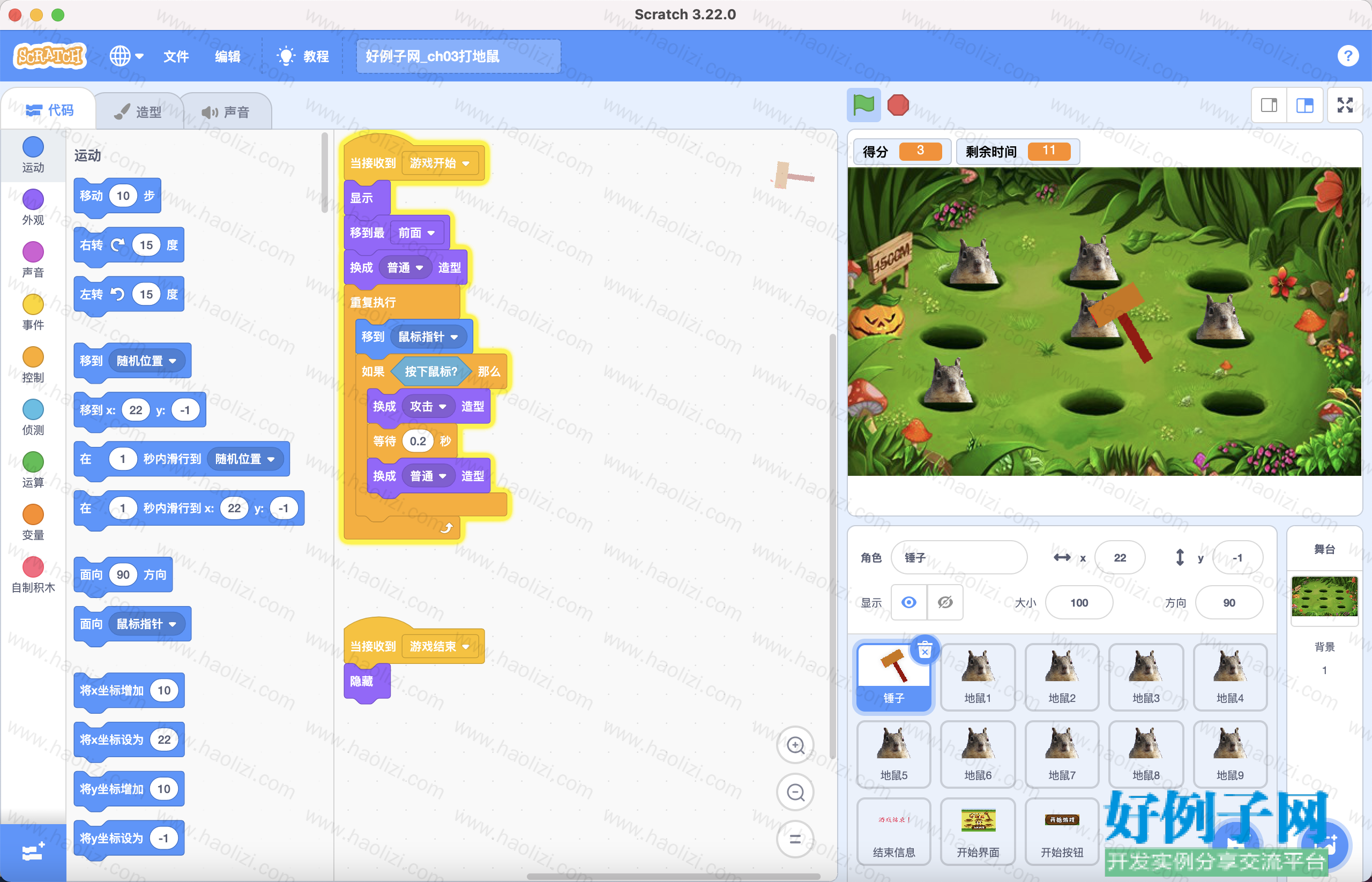Screen dimensions: 1372x882
Task: Select the 自制积木 my blocks category
Action: click(x=33, y=575)
